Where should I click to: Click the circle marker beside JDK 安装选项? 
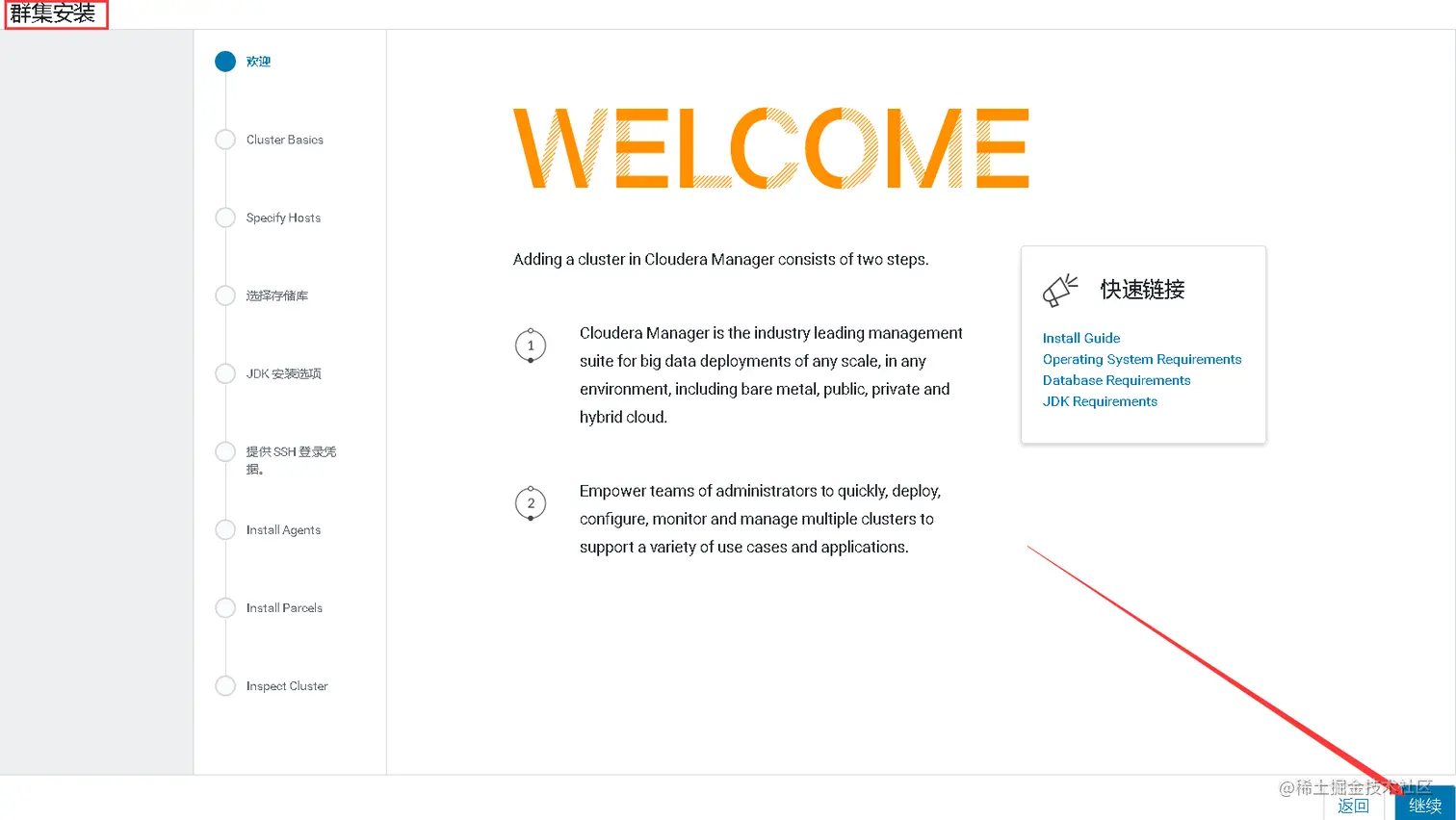tap(225, 373)
